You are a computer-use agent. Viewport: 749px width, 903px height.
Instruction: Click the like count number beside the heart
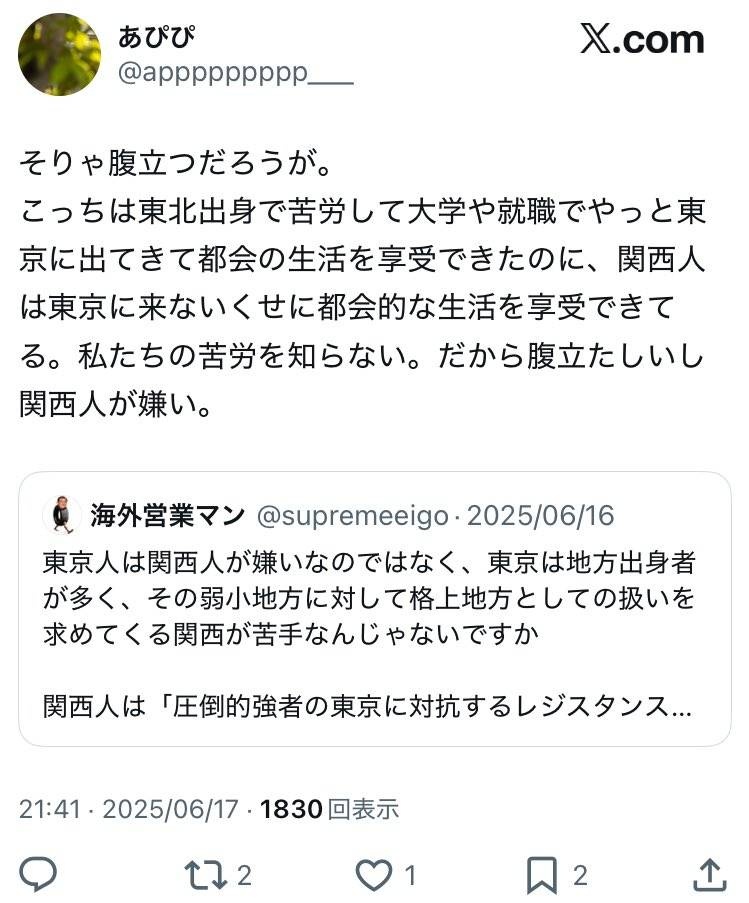click(x=410, y=877)
